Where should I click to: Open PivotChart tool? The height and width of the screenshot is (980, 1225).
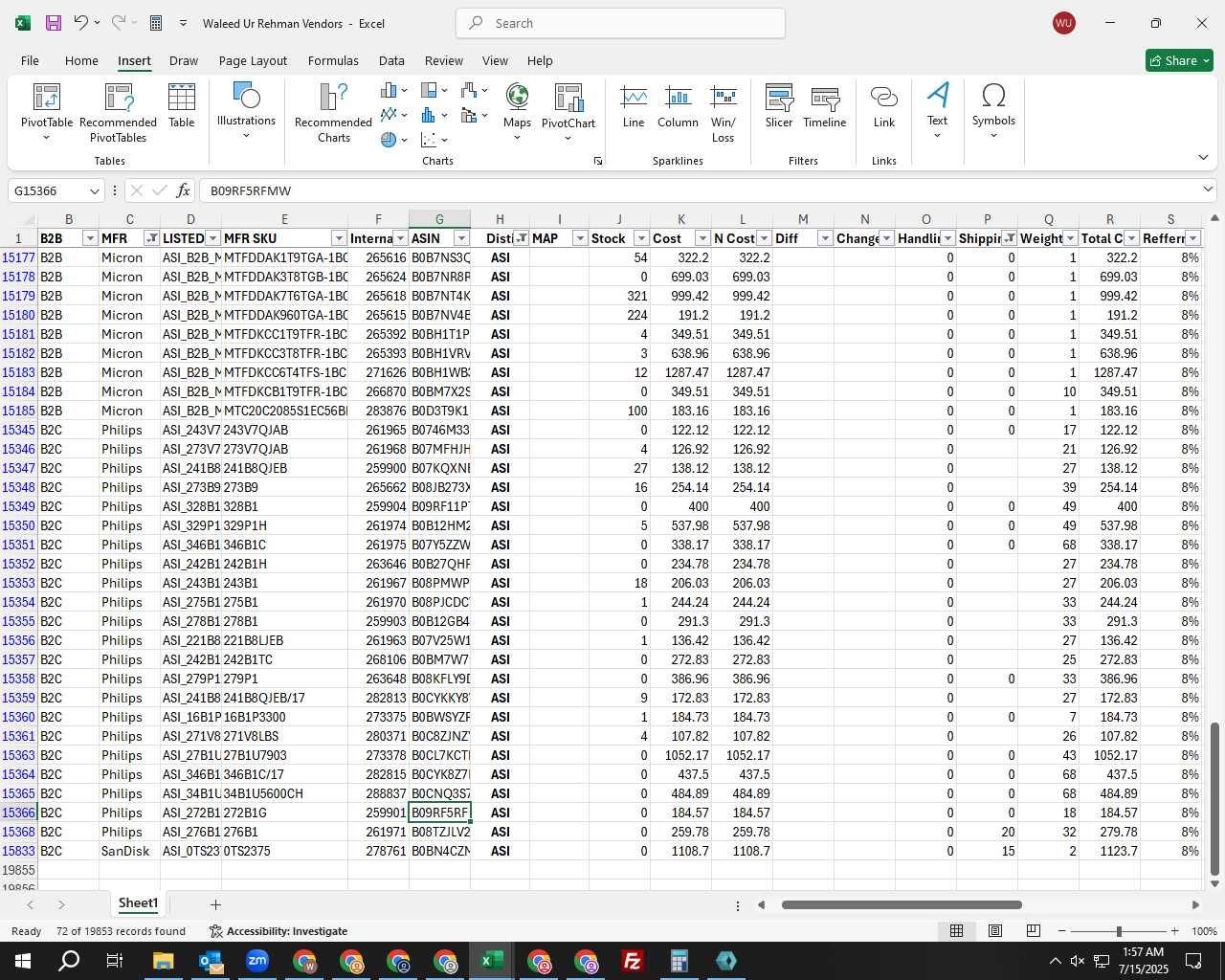[568, 112]
